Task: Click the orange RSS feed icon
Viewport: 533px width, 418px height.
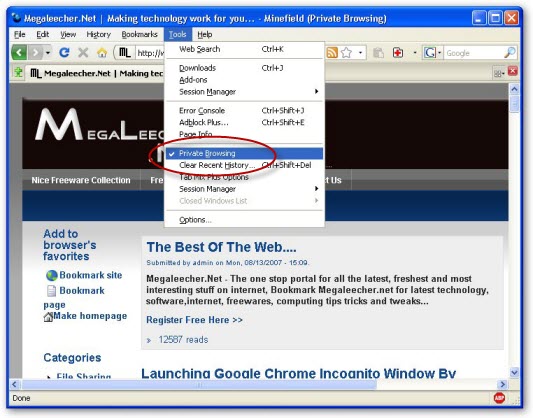Action: point(332,53)
